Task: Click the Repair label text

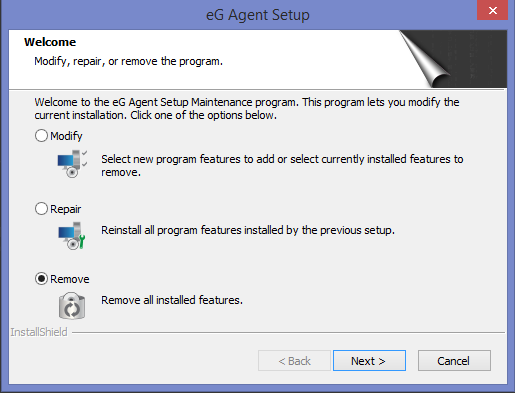Action: pos(66,209)
